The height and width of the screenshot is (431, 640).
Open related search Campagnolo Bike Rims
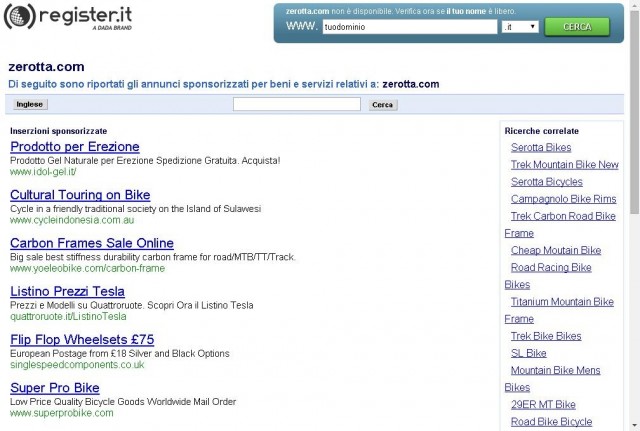point(563,199)
